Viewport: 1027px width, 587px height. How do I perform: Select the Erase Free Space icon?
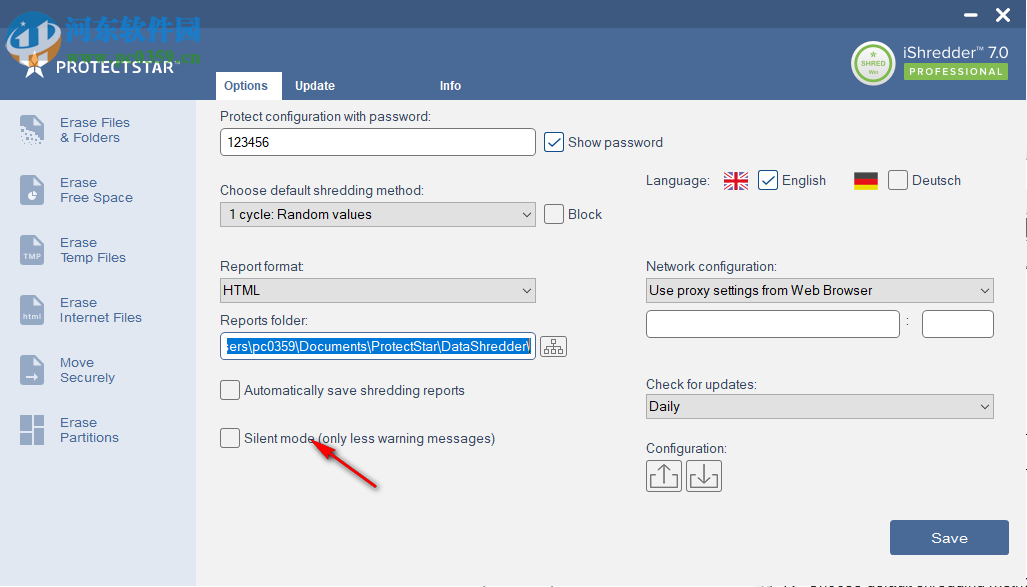31,190
